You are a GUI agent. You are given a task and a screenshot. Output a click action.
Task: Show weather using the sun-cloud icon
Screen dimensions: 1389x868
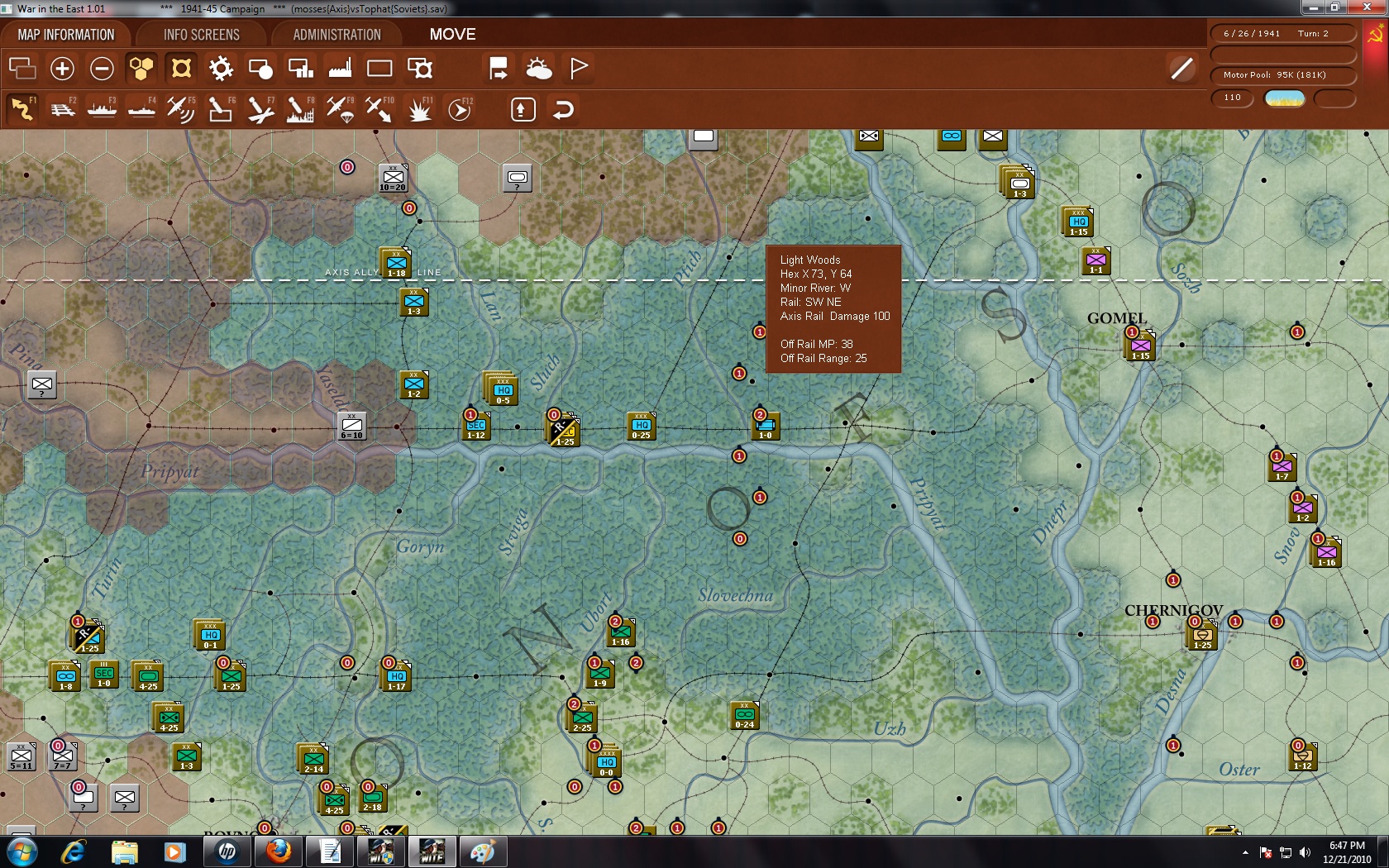pos(538,68)
